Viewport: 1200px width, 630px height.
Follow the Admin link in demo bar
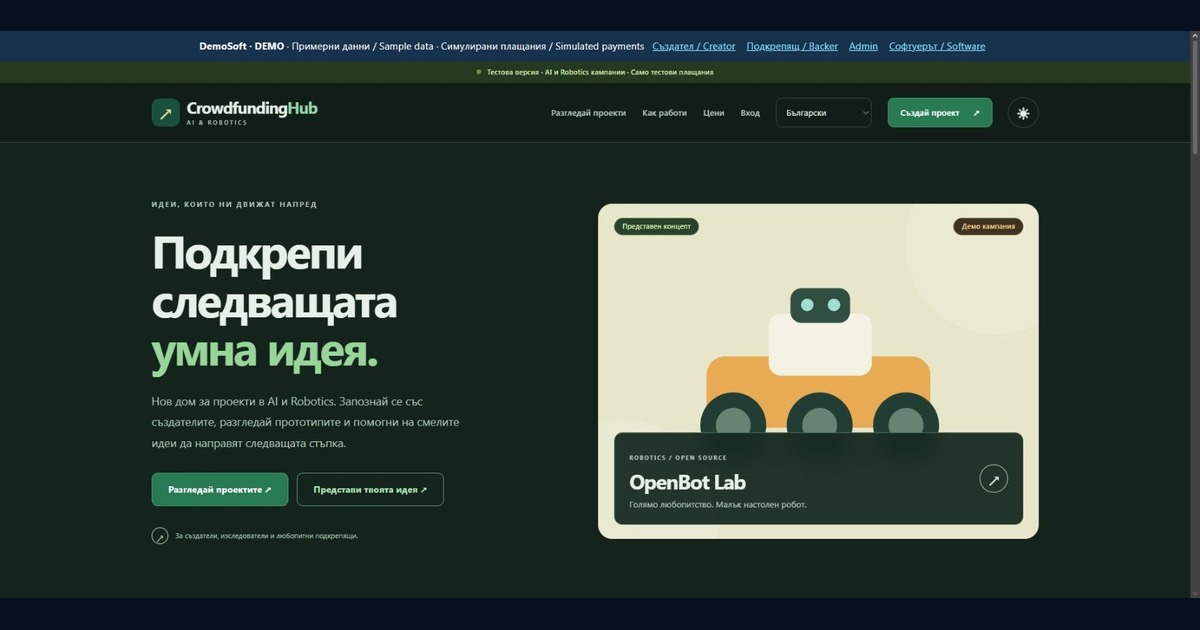[863, 46]
